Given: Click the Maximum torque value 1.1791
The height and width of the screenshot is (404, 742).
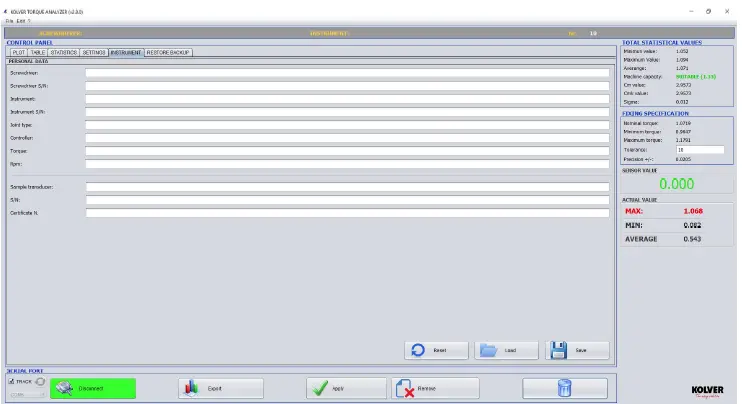Looking at the screenshot, I should click(x=683, y=140).
